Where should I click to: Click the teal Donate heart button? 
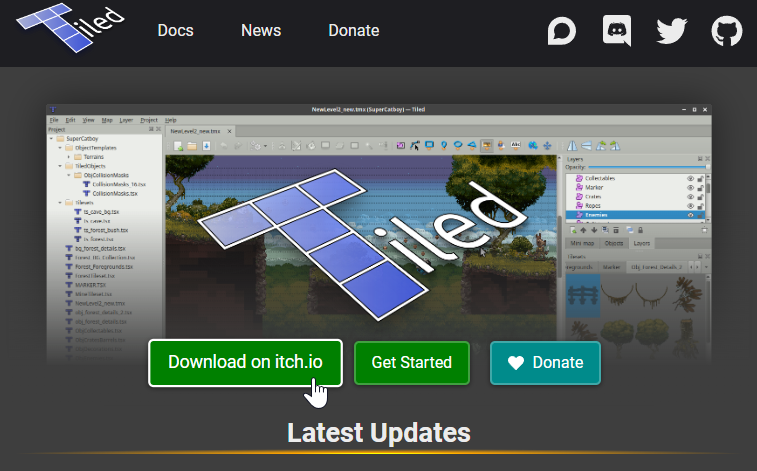tap(546, 363)
